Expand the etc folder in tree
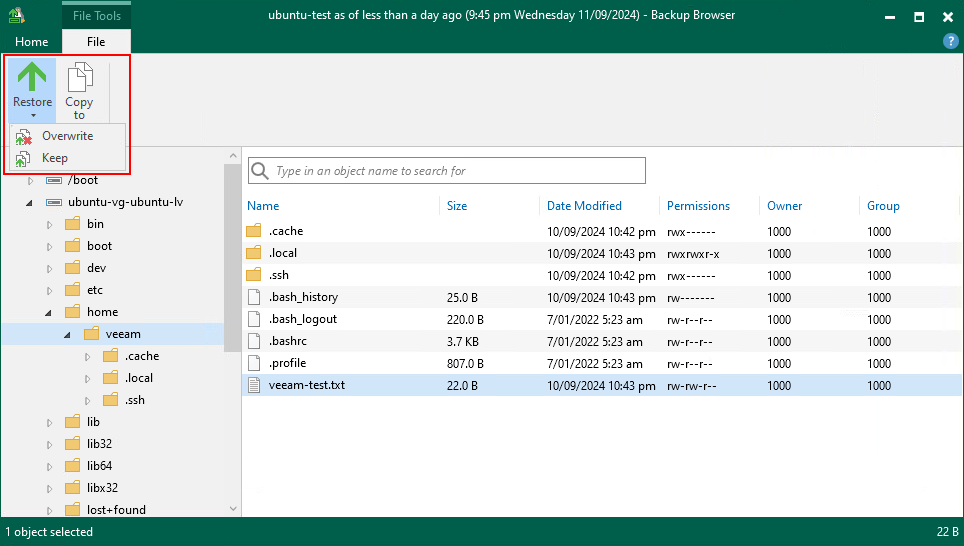 pos(49,290)
